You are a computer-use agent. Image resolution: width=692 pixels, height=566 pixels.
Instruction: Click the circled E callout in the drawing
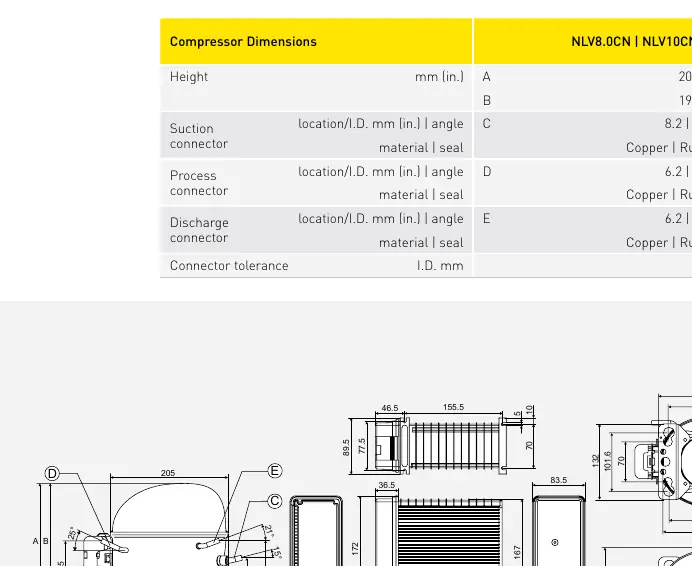[275, 471]
